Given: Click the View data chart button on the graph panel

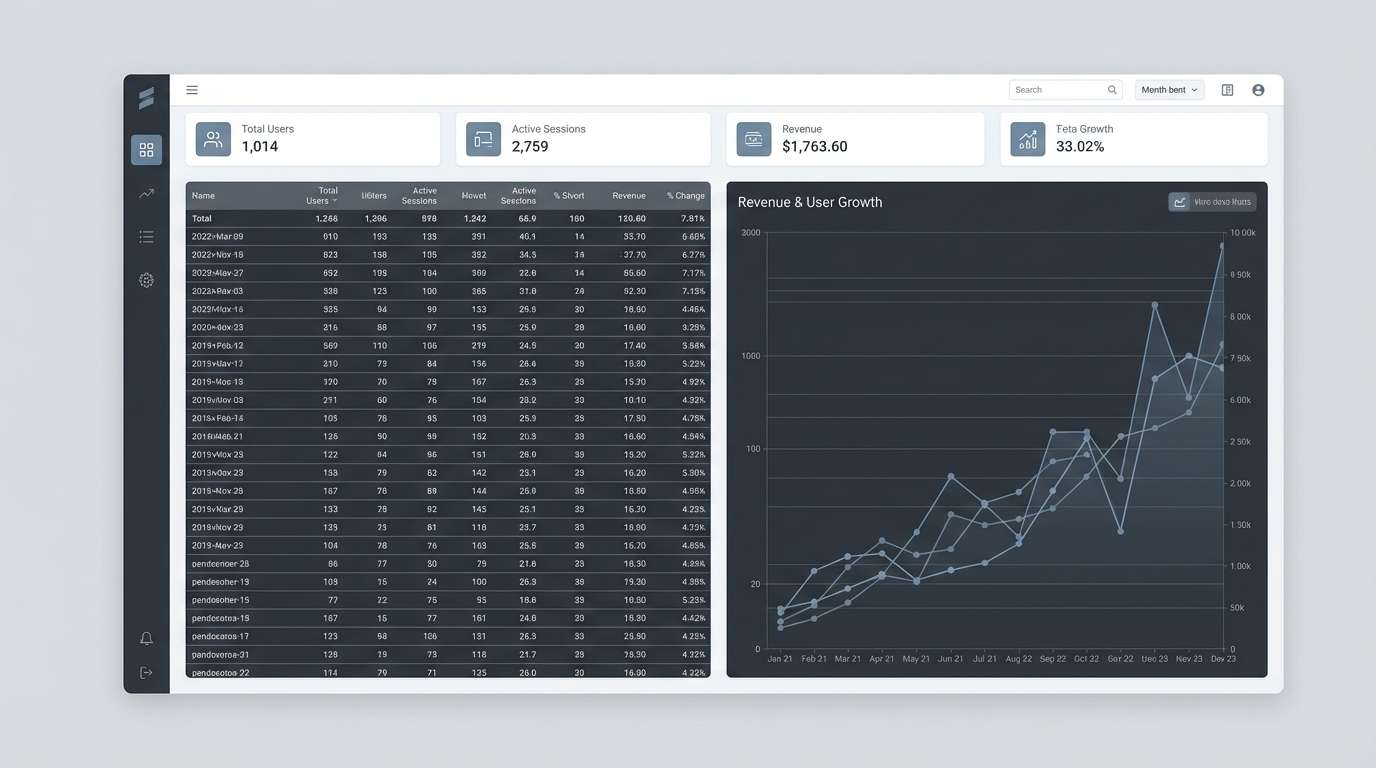Looking at the screenshot, I should point(1211,201).
